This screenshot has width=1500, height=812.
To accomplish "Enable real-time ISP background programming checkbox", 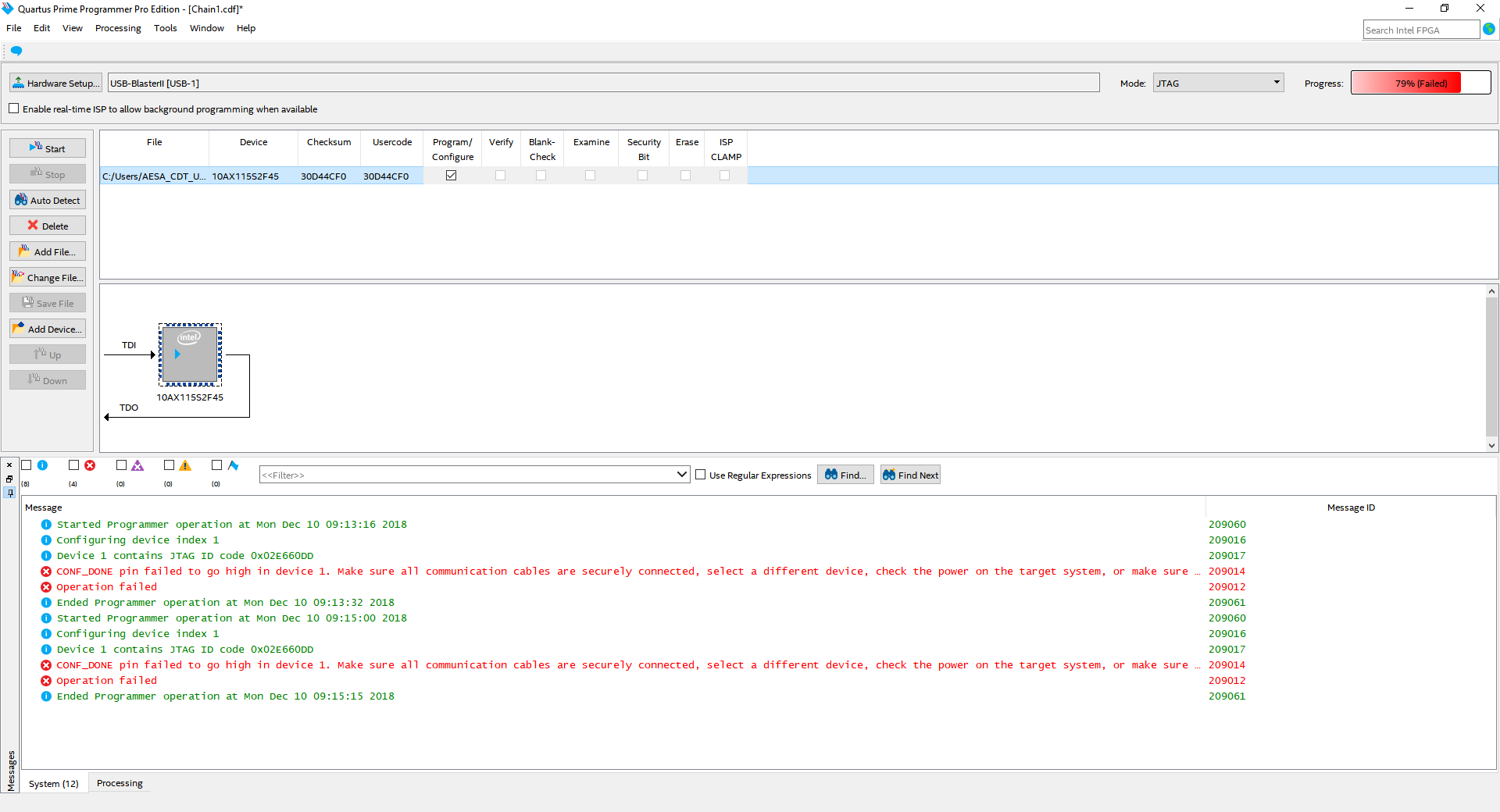I will (14, 109).
